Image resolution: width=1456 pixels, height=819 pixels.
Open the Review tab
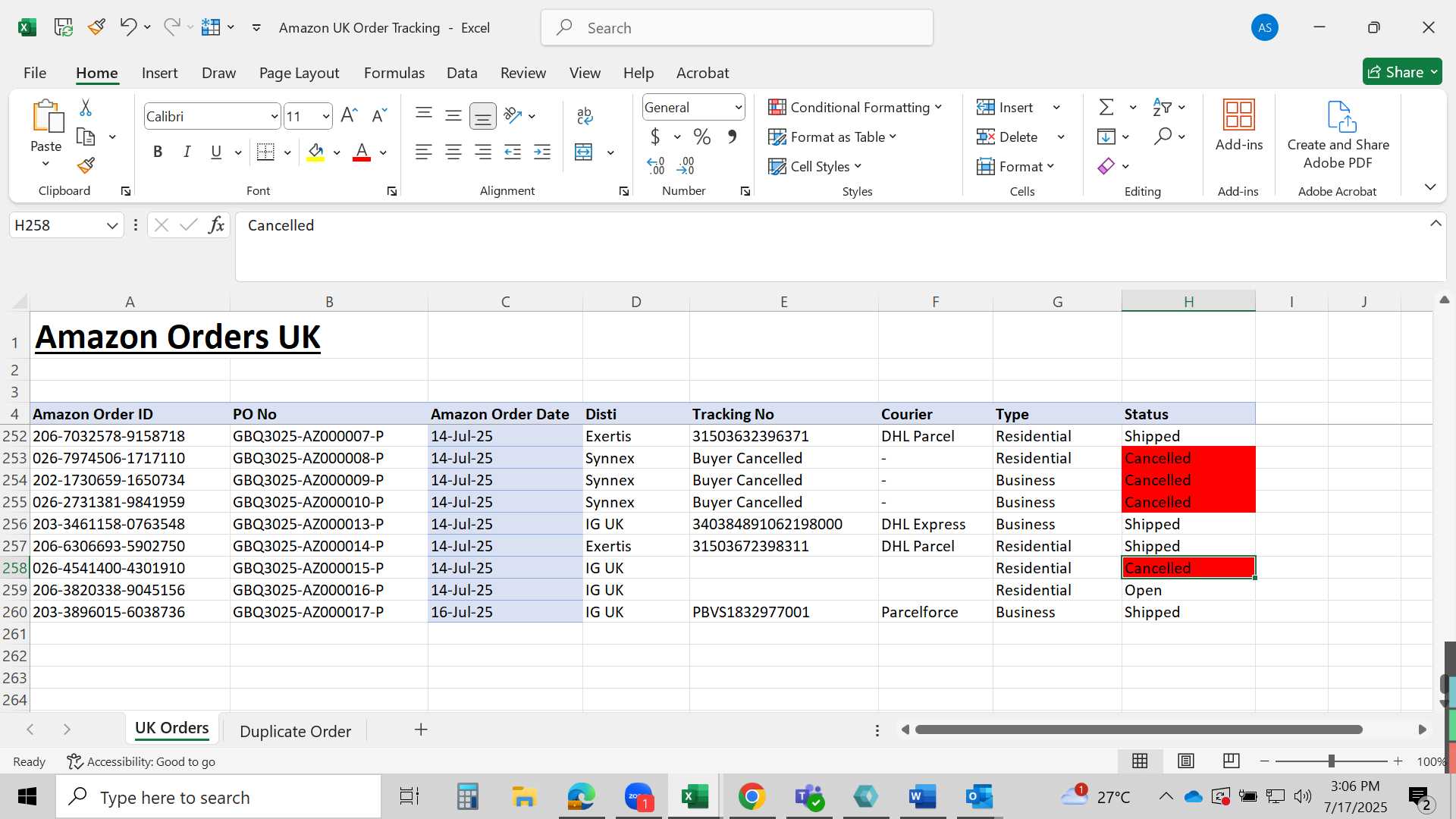click(523, 73)
